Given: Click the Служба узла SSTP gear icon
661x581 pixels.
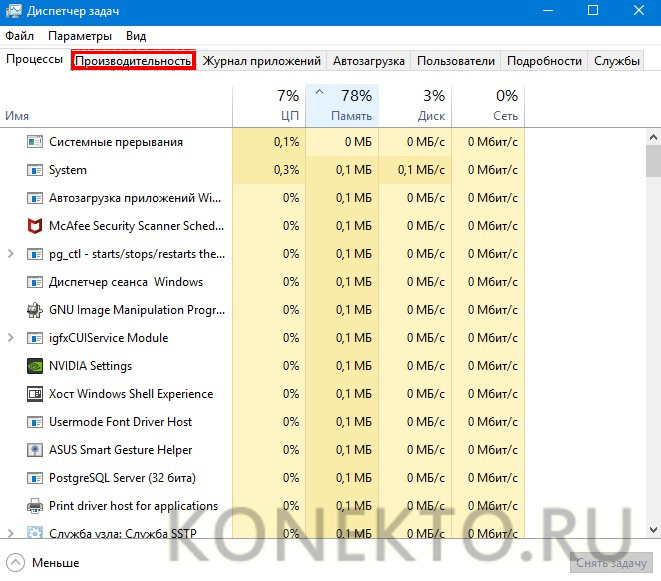Looking at the screenshot, I should tap(35, 533).
